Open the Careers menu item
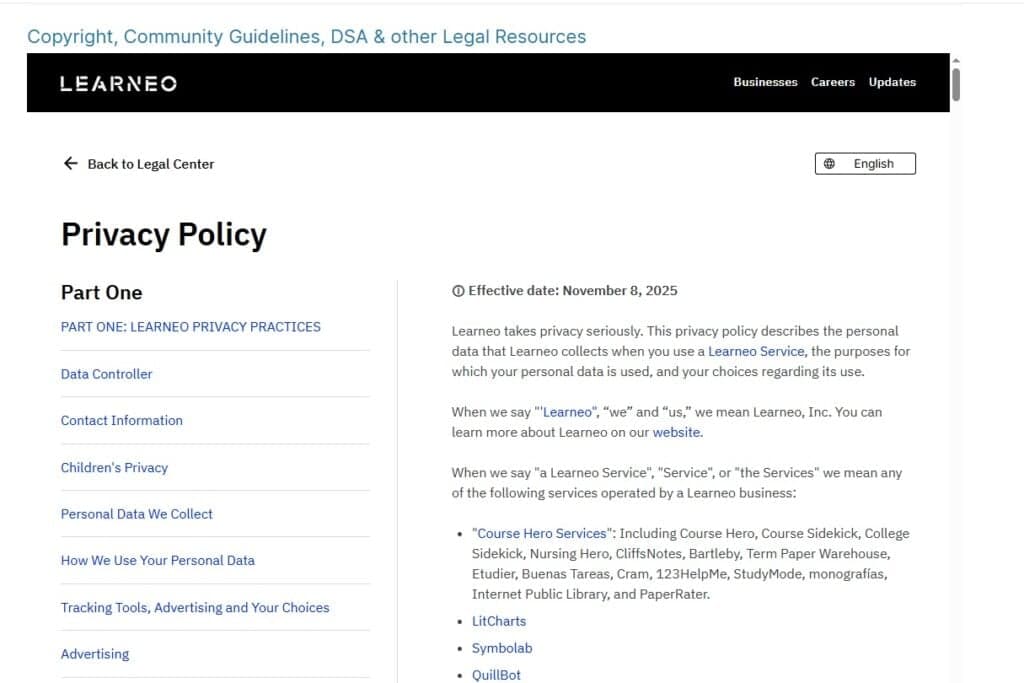 click(x=833, y=82)
